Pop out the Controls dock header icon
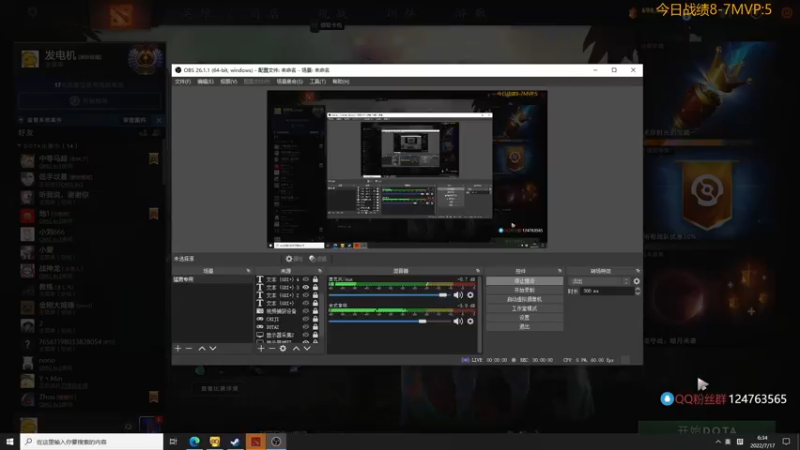This screenshot has height=450, width=800. click(x=560, y=271)
